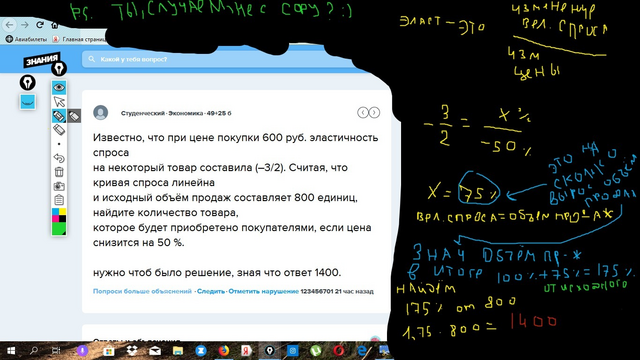640x360 pixels.
Task: Click the "Следить" link
Action: coord(211,291)
